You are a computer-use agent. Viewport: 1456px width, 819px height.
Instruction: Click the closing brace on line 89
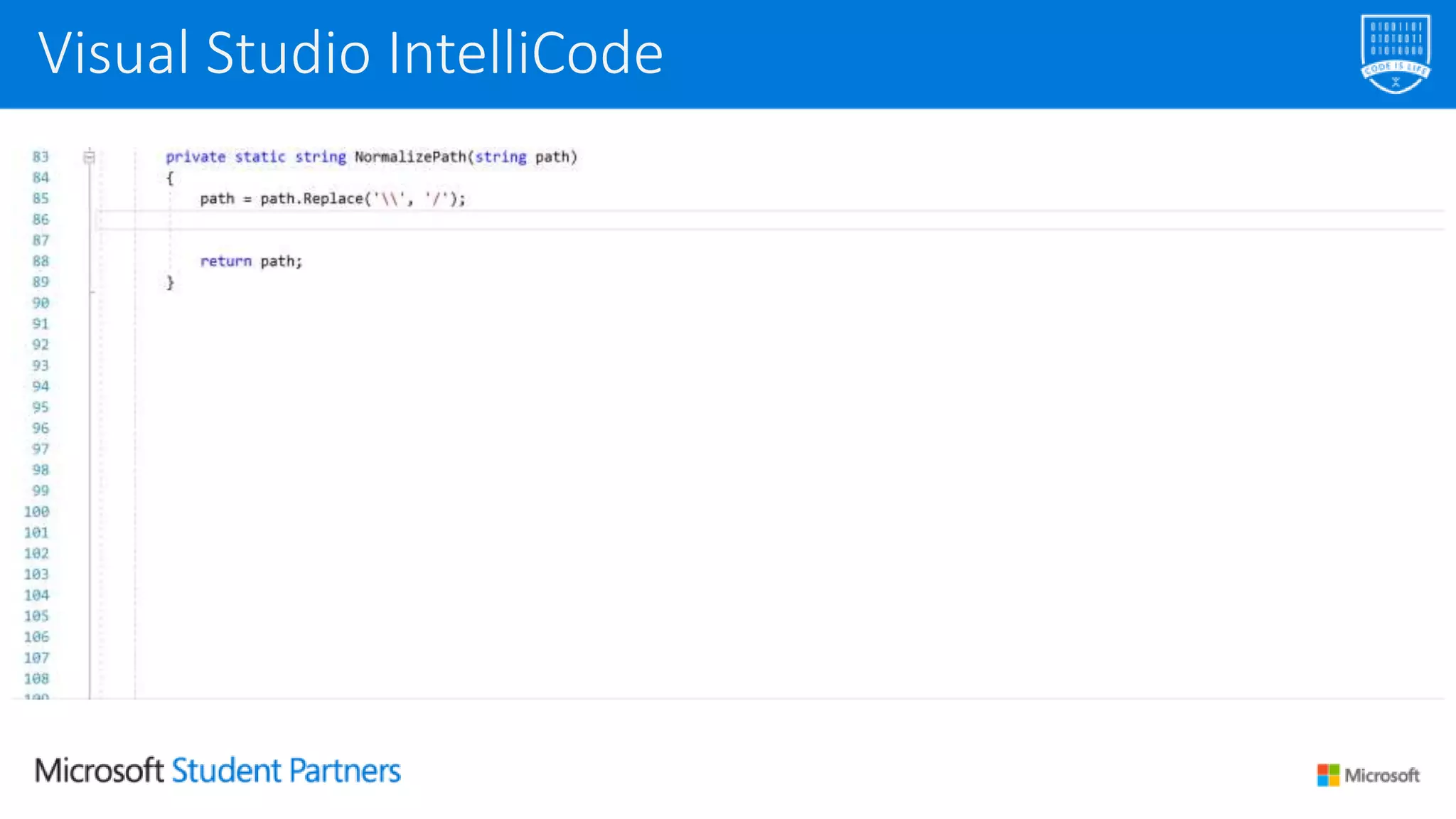point(170,282)
